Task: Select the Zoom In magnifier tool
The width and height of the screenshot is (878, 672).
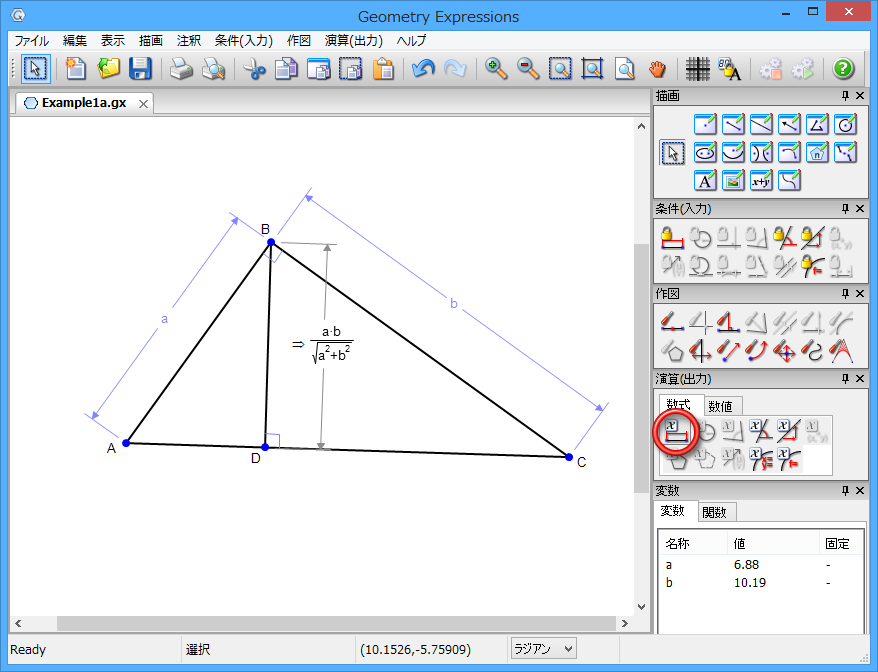Action: (496, 69)
